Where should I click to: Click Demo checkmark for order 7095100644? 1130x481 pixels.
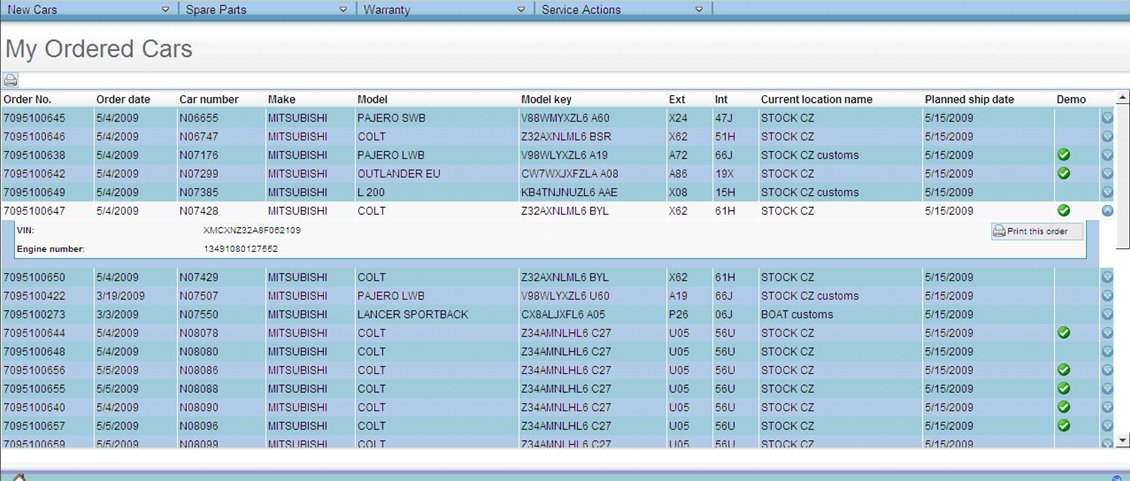click(1064, 332)
